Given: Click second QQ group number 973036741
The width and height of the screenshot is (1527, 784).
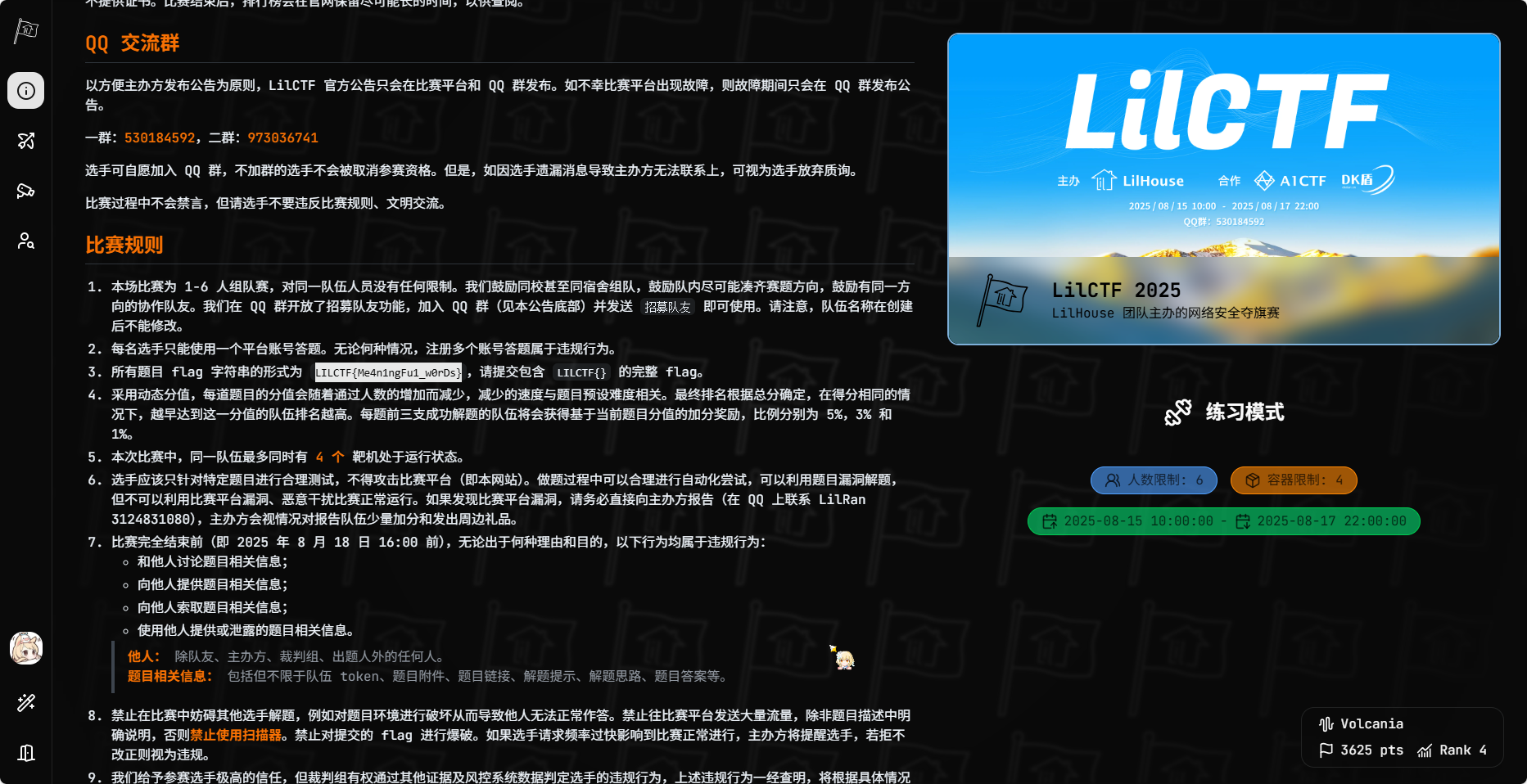Looking at the screenshot, I should [x=282, y=138].
